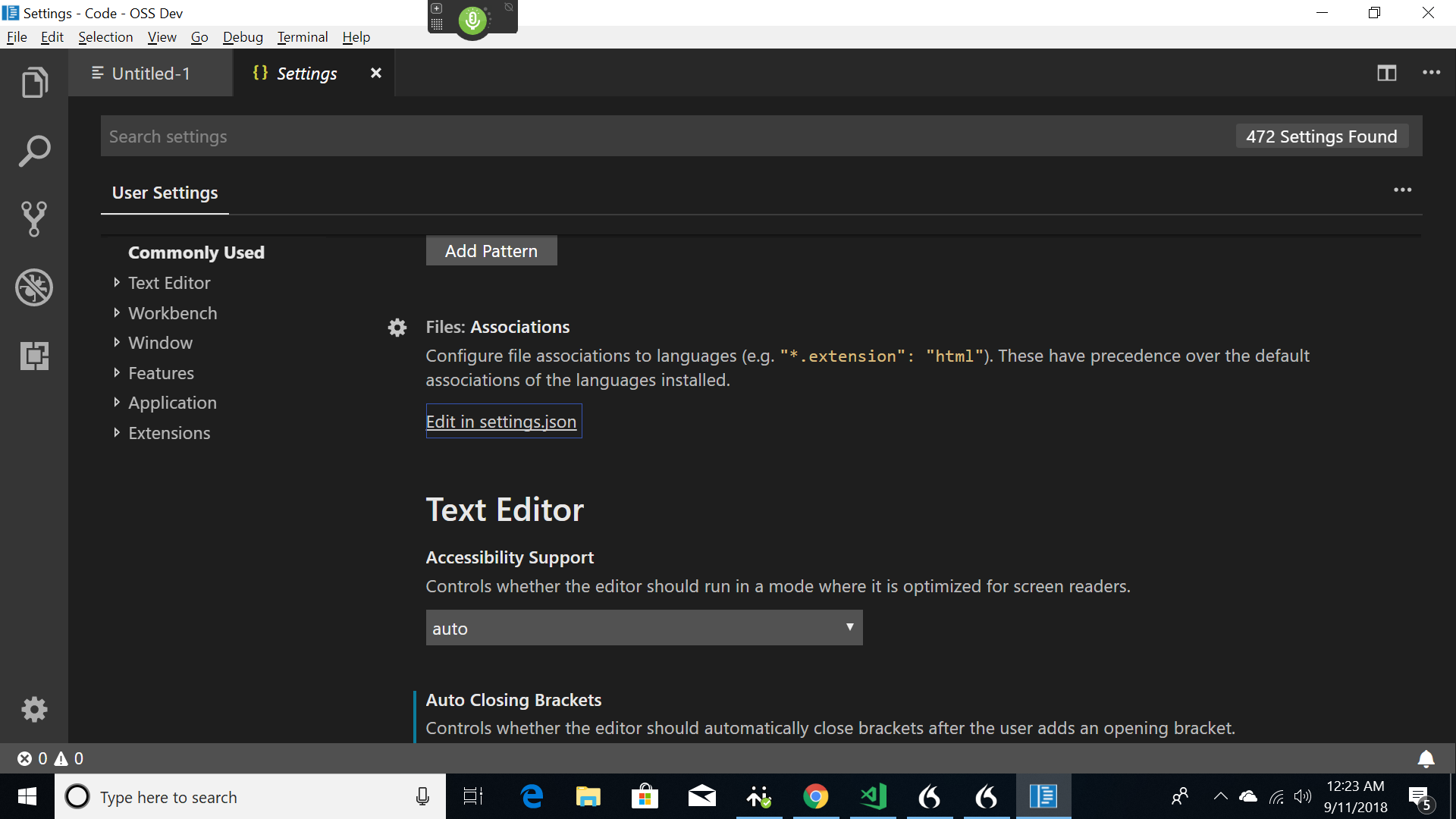The width and height of the screenshot is (1456, 819).
Task: Open more actions menu for the editor tabs
Action: coord(1432,73)
